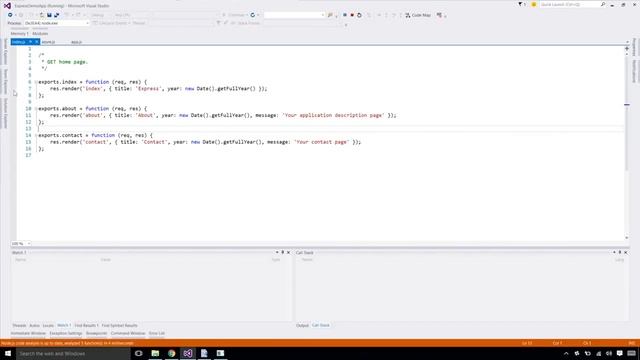This screenshot has height=360, width=640.
Task: Click the Break All icon in debug toolbar
Action: click(x=344, y=15)
